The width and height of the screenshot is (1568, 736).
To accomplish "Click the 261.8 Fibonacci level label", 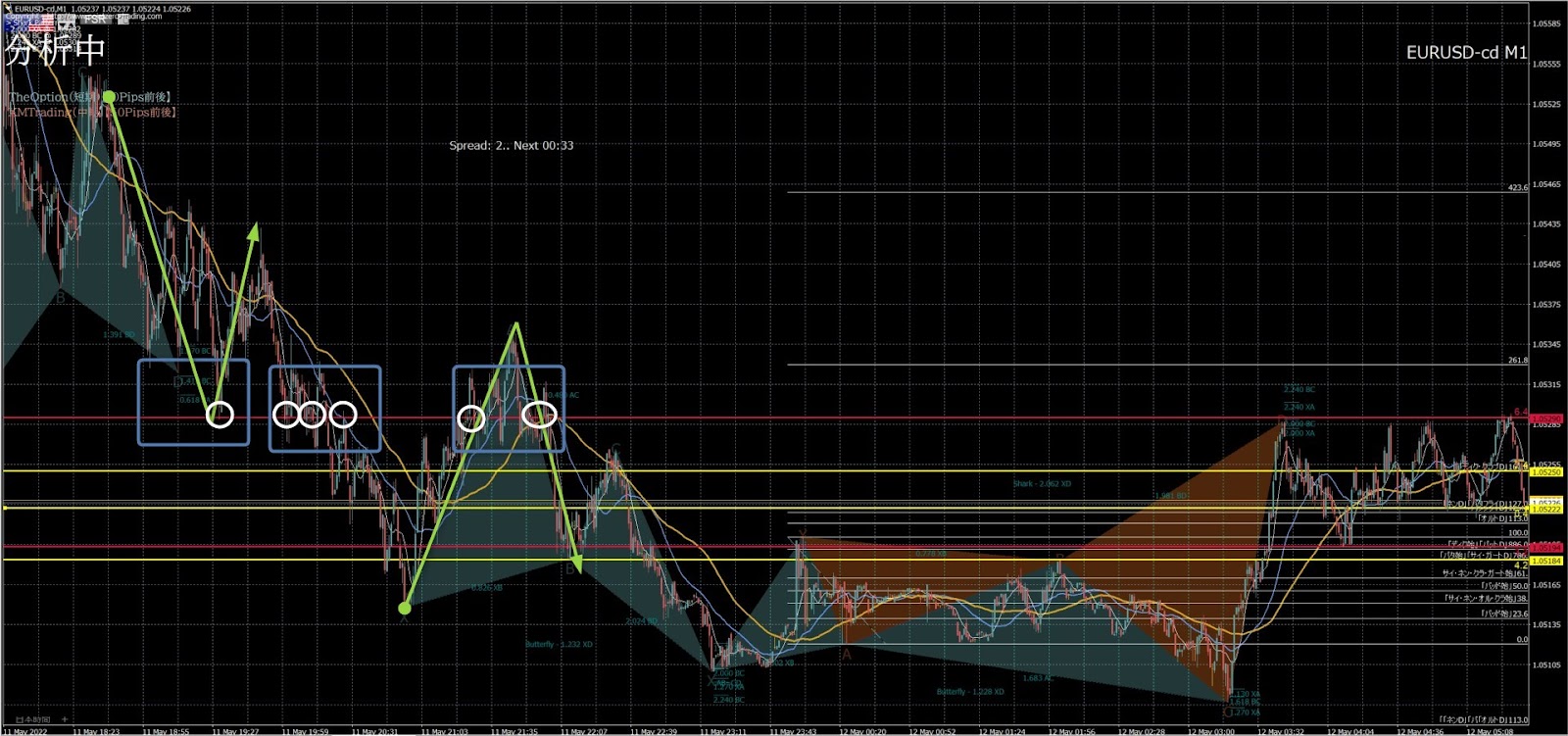I will click(x=1517, y=361).
